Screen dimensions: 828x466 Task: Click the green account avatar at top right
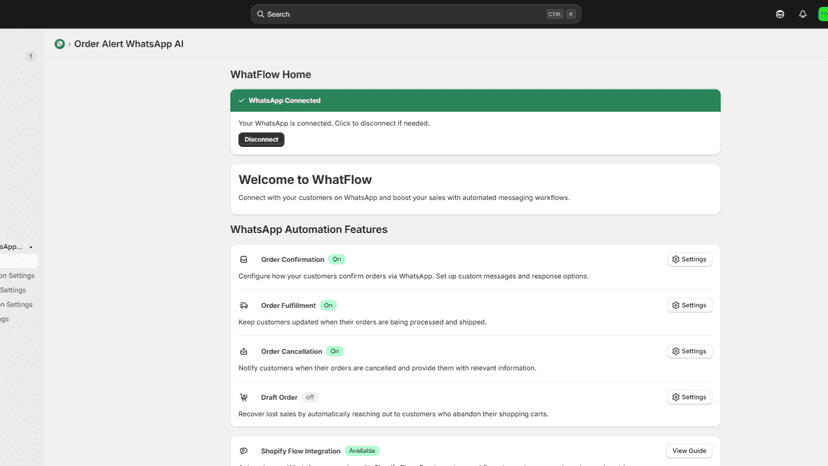pos(823,14)
